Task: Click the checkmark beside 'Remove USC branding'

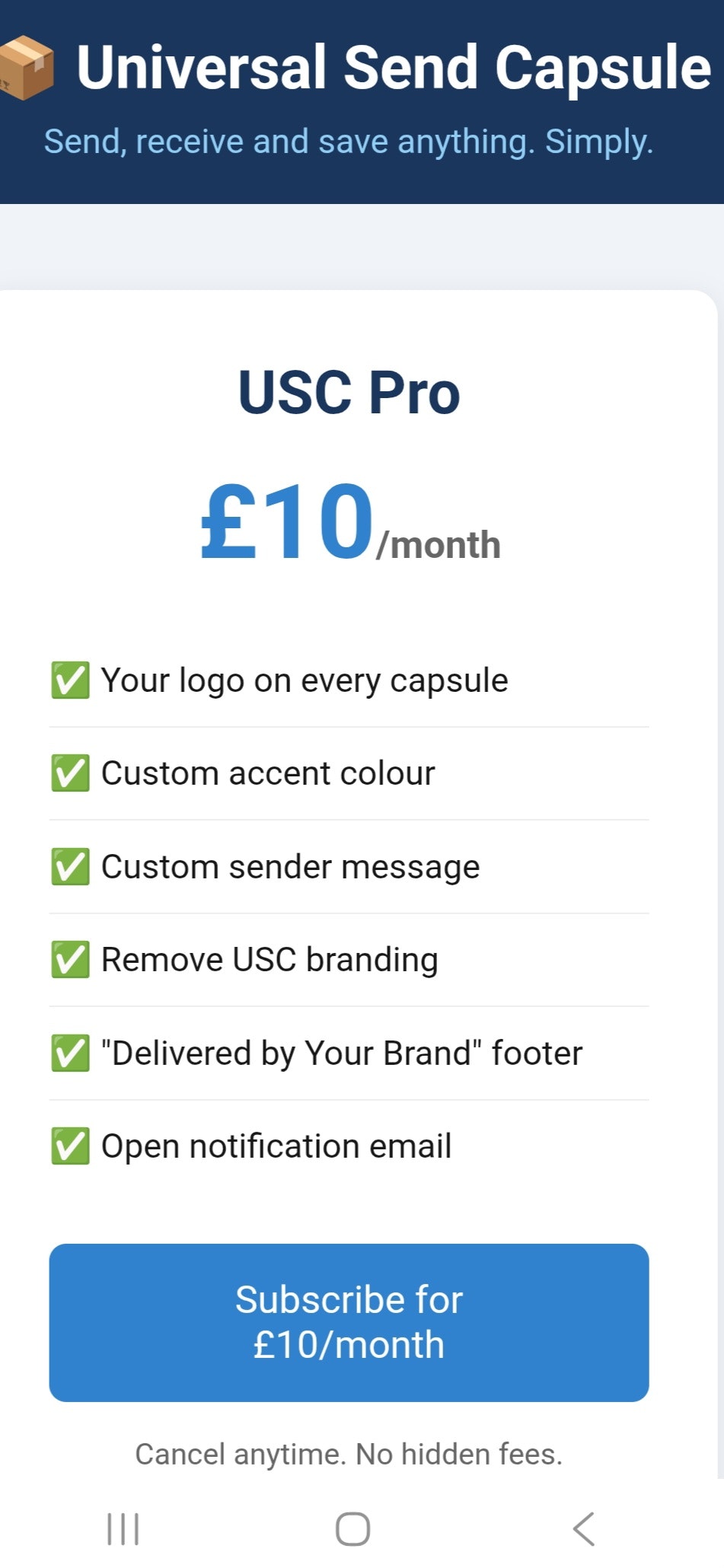Action: [69, 958]
